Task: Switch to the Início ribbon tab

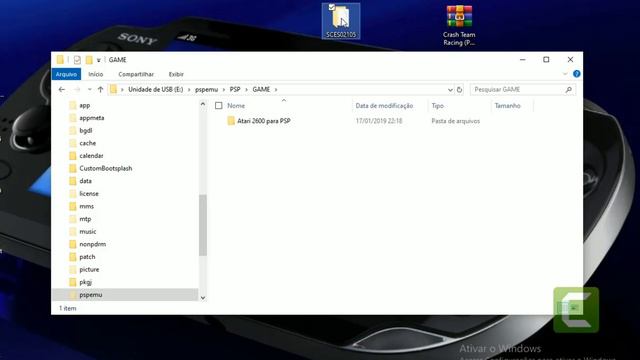Action: coord(96,74)
